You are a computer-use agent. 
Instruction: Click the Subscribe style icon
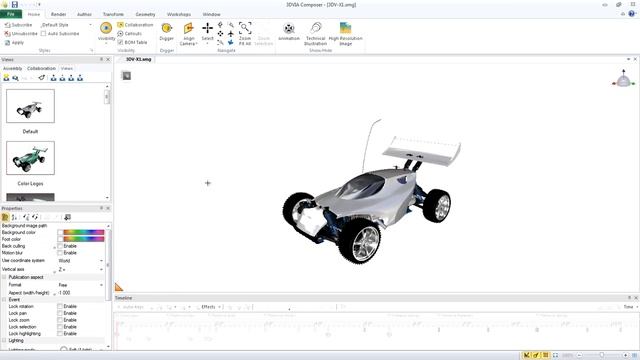tap(7, 25)
